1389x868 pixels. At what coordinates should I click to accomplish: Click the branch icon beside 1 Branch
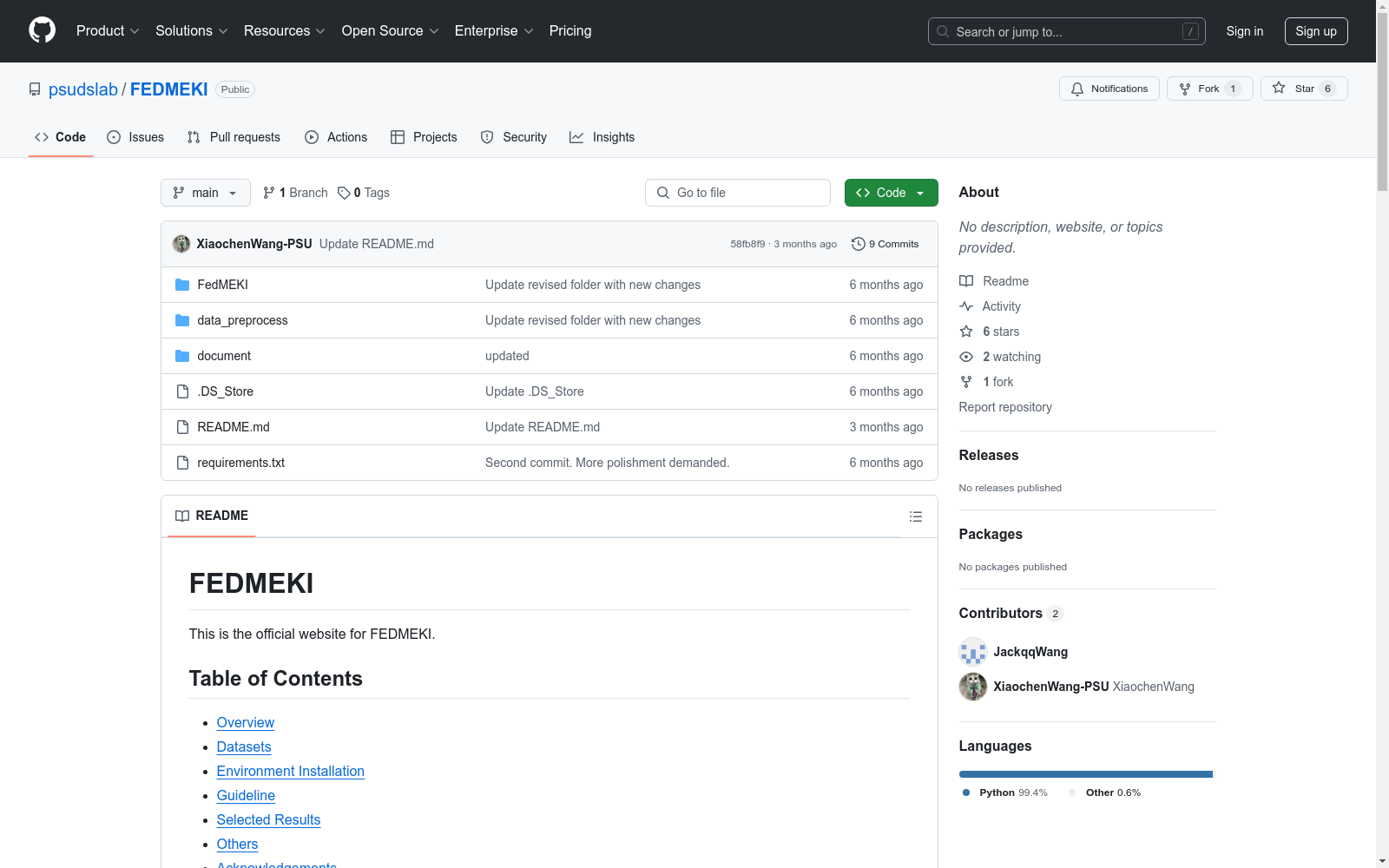coord(269,193)
